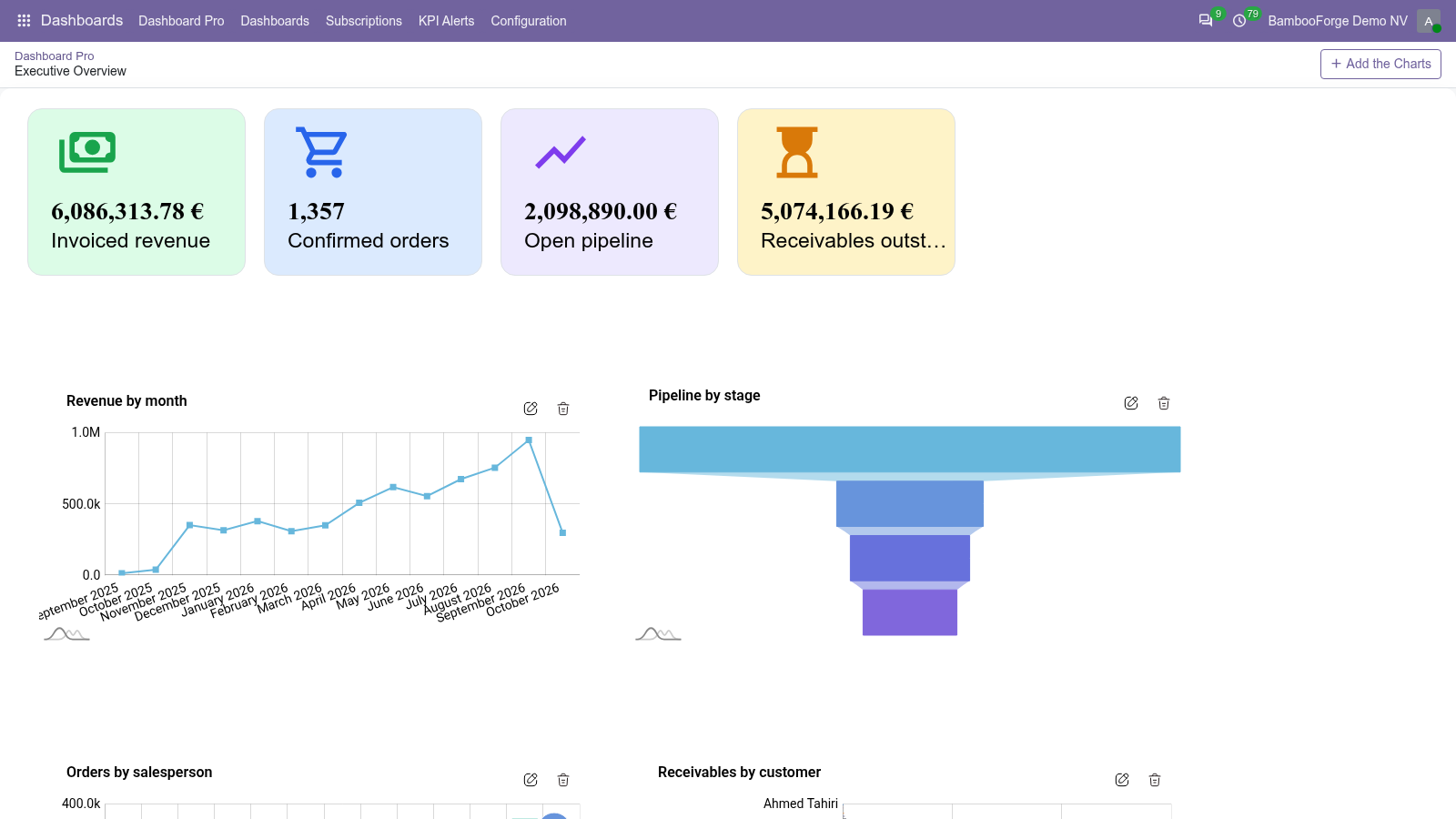Open the Configuration menu
Viewport: 1456px width, 819px height.
(x=529, y=21)
